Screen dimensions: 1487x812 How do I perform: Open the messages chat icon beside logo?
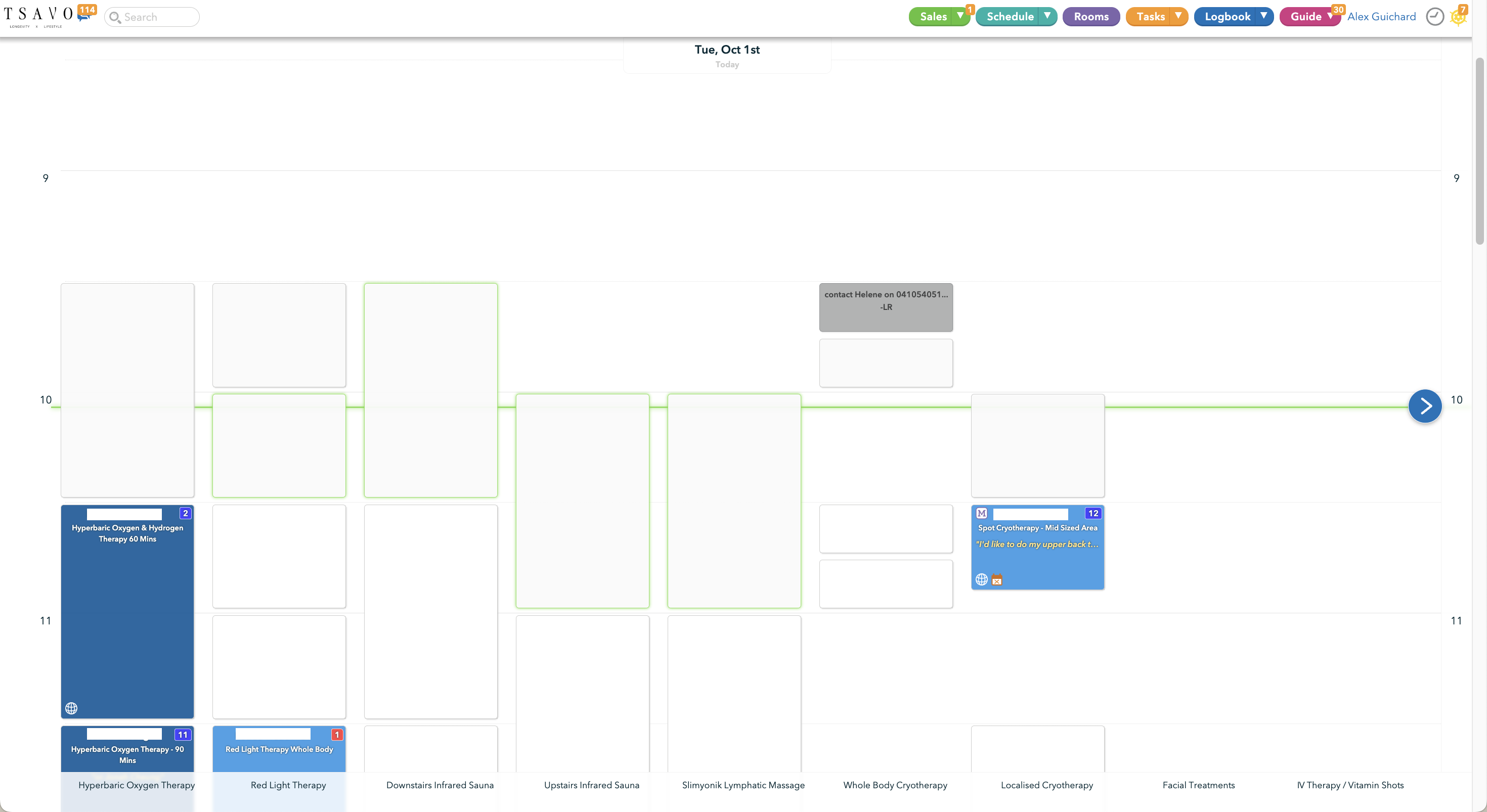coord(85,16)
